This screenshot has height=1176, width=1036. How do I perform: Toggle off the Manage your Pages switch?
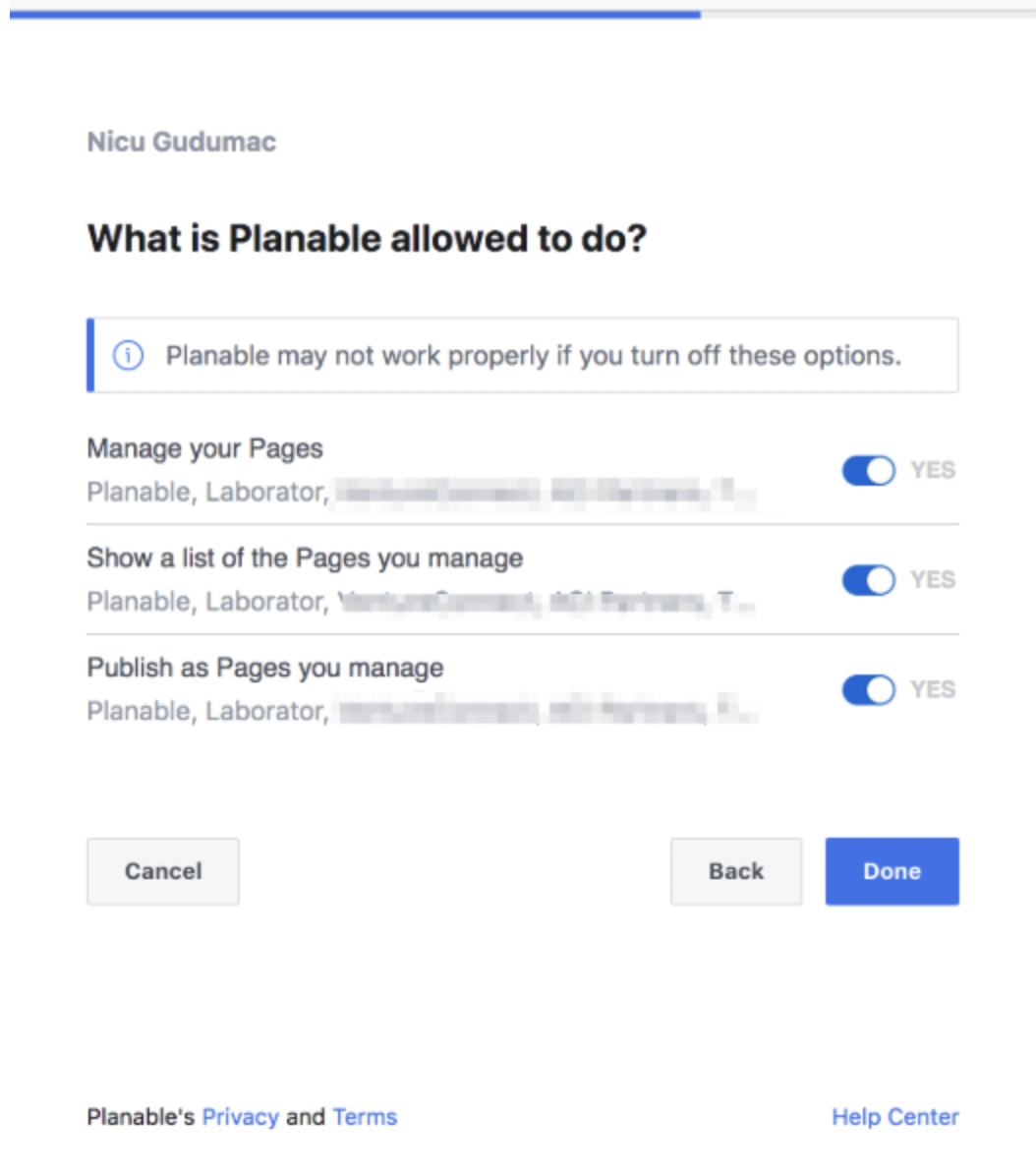868,471
